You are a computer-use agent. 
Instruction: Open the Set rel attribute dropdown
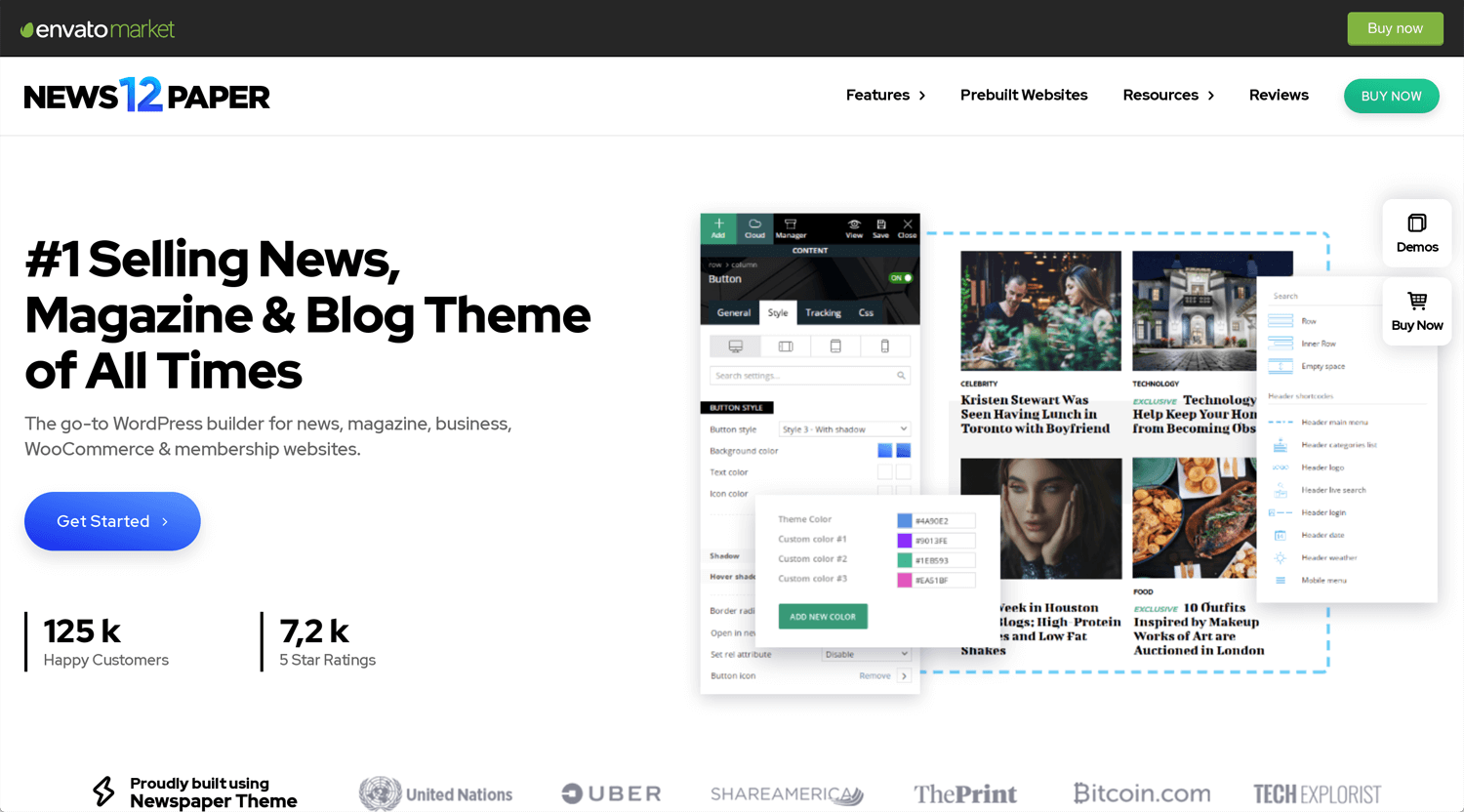[866, 654]
